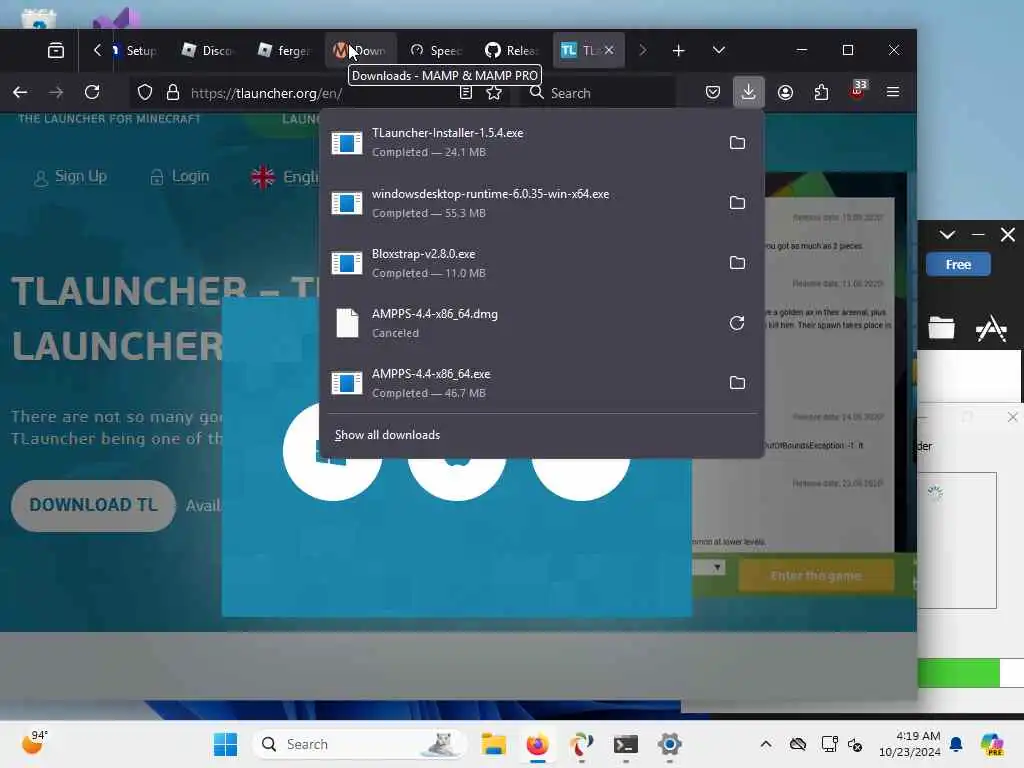
Task: Open File Explorer from the taskbar
Action: tap(494, 744)
